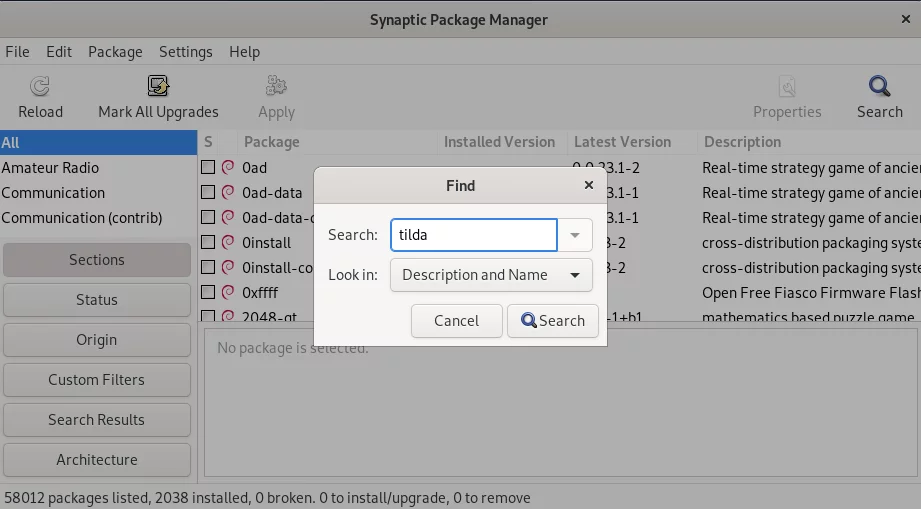921x509 pixels.
Task: Click Debian swirl icon beside 0ad-data
Action: pos(228,192)
